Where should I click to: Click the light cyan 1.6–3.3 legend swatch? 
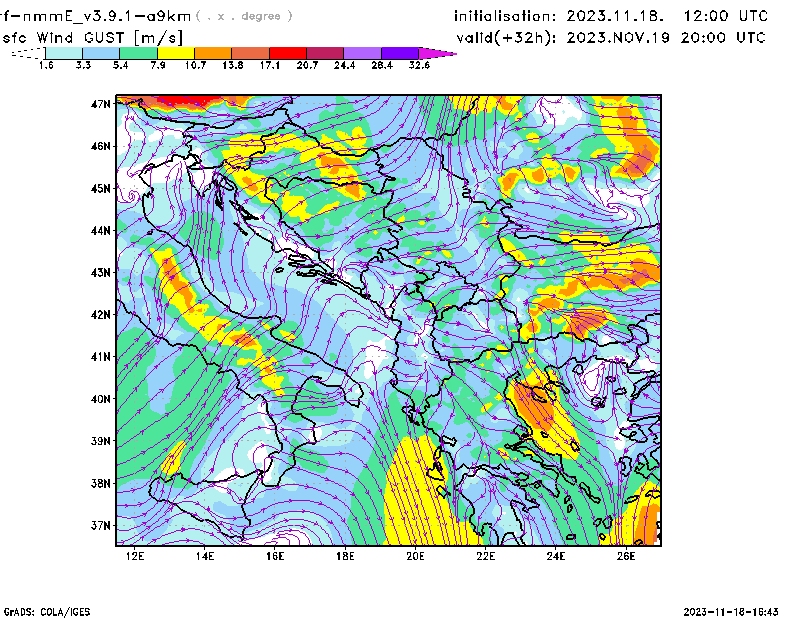click(64, 53)
